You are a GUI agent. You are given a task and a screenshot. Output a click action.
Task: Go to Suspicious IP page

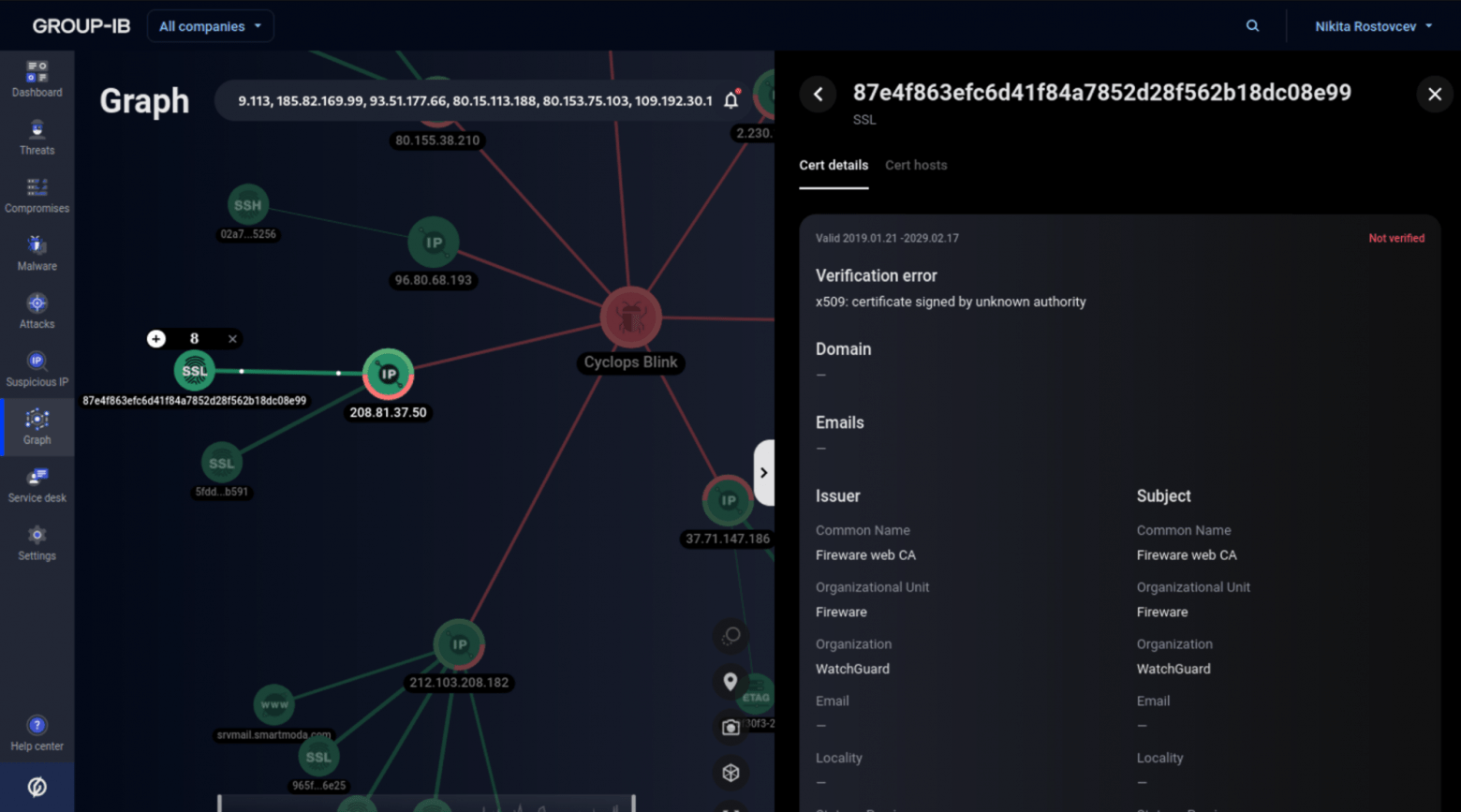tap(37, 369)
